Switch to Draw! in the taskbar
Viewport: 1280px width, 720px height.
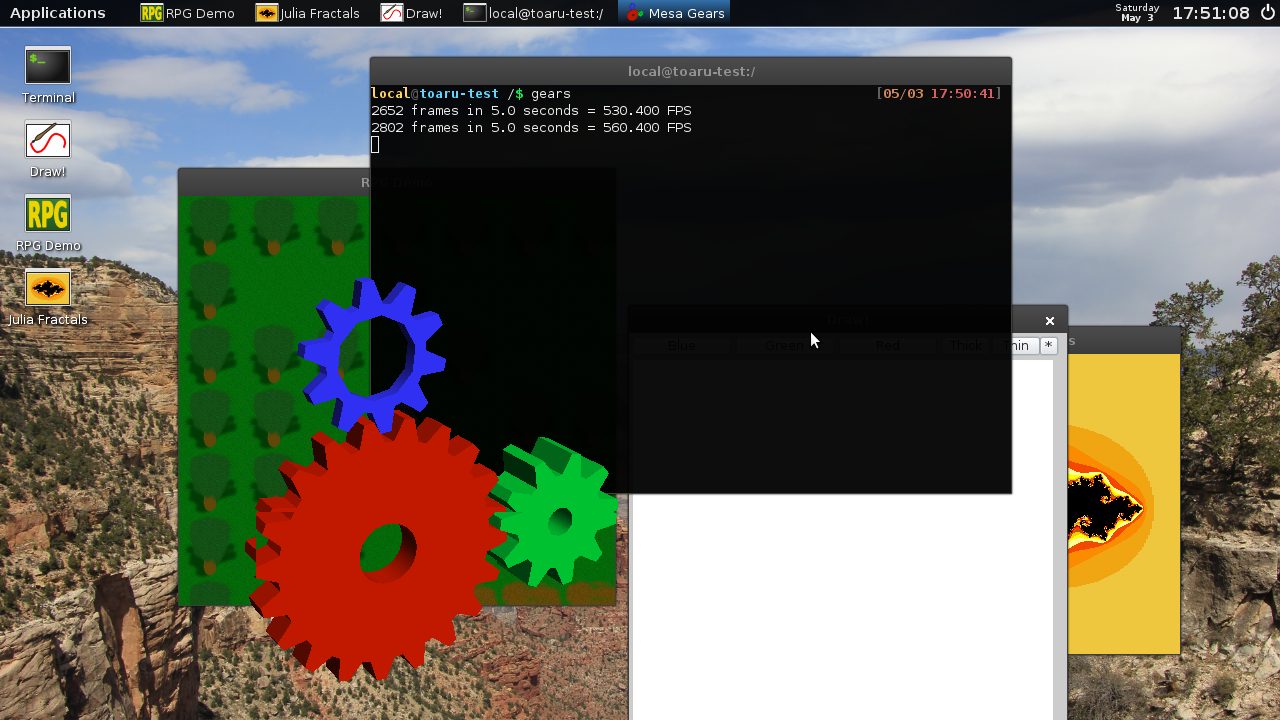(411, 13)
